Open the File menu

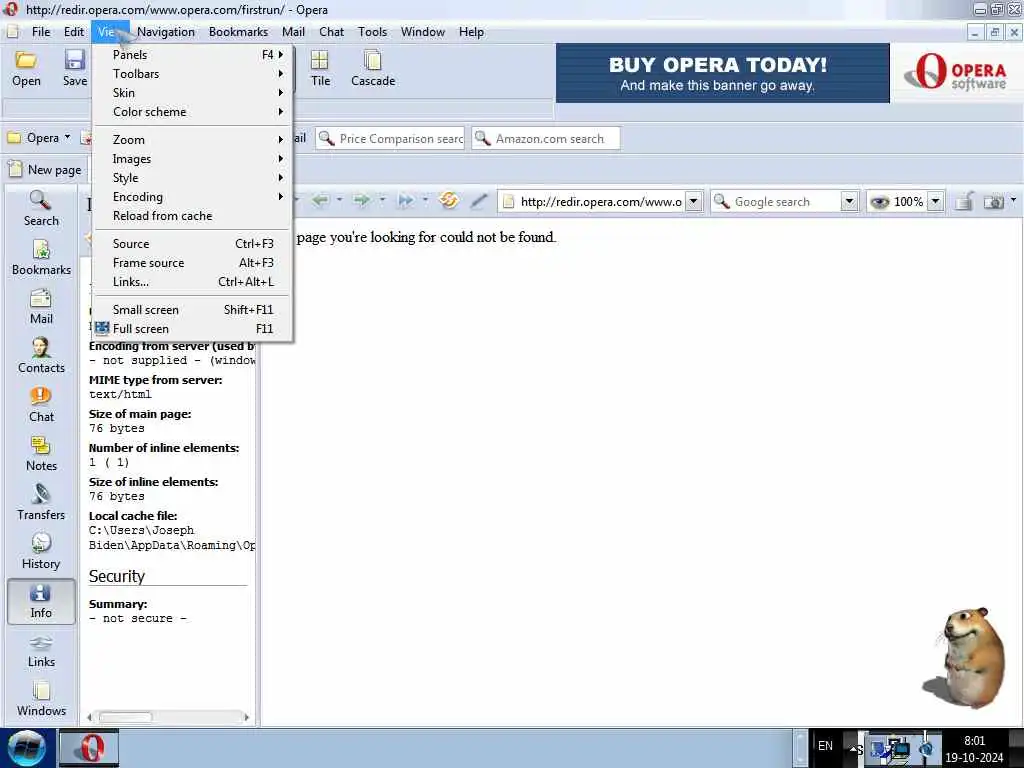tap(40, 31)
